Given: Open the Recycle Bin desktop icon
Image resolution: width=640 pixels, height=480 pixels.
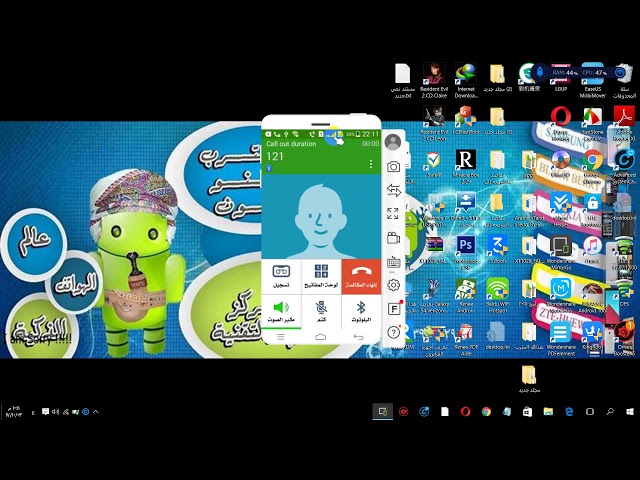Looking at the screenshot, I should [624, 80].
